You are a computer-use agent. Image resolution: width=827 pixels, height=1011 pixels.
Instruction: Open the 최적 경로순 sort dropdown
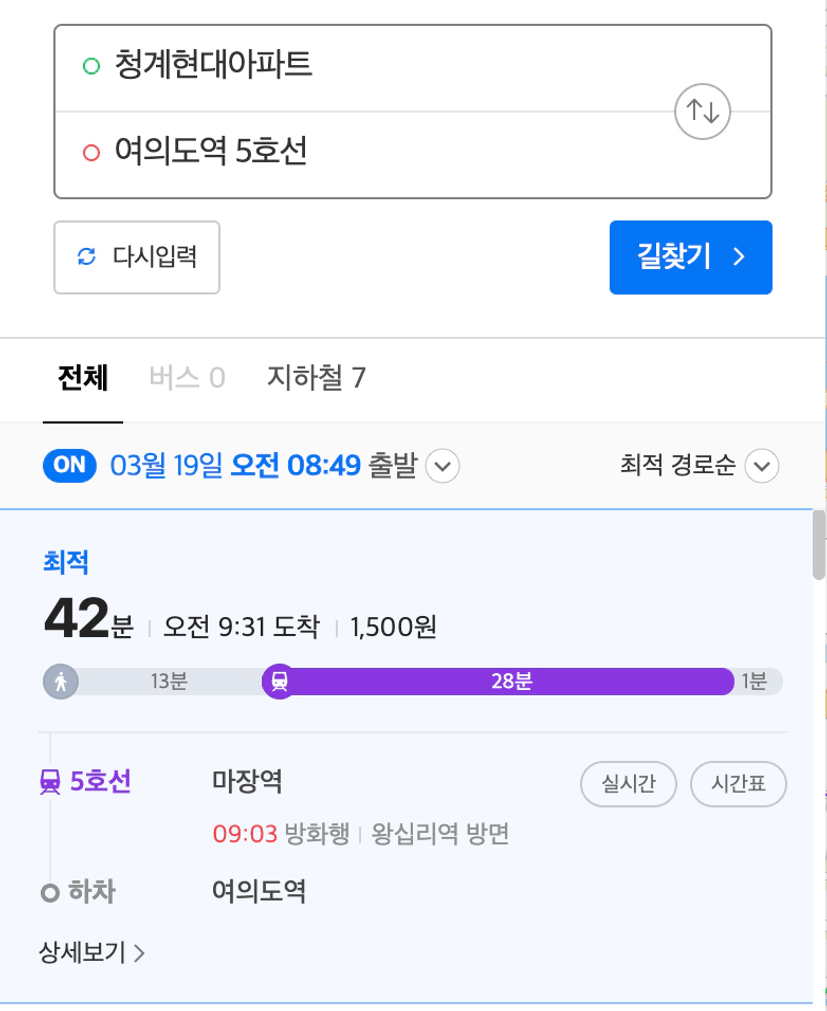click(x=699, y=466)
